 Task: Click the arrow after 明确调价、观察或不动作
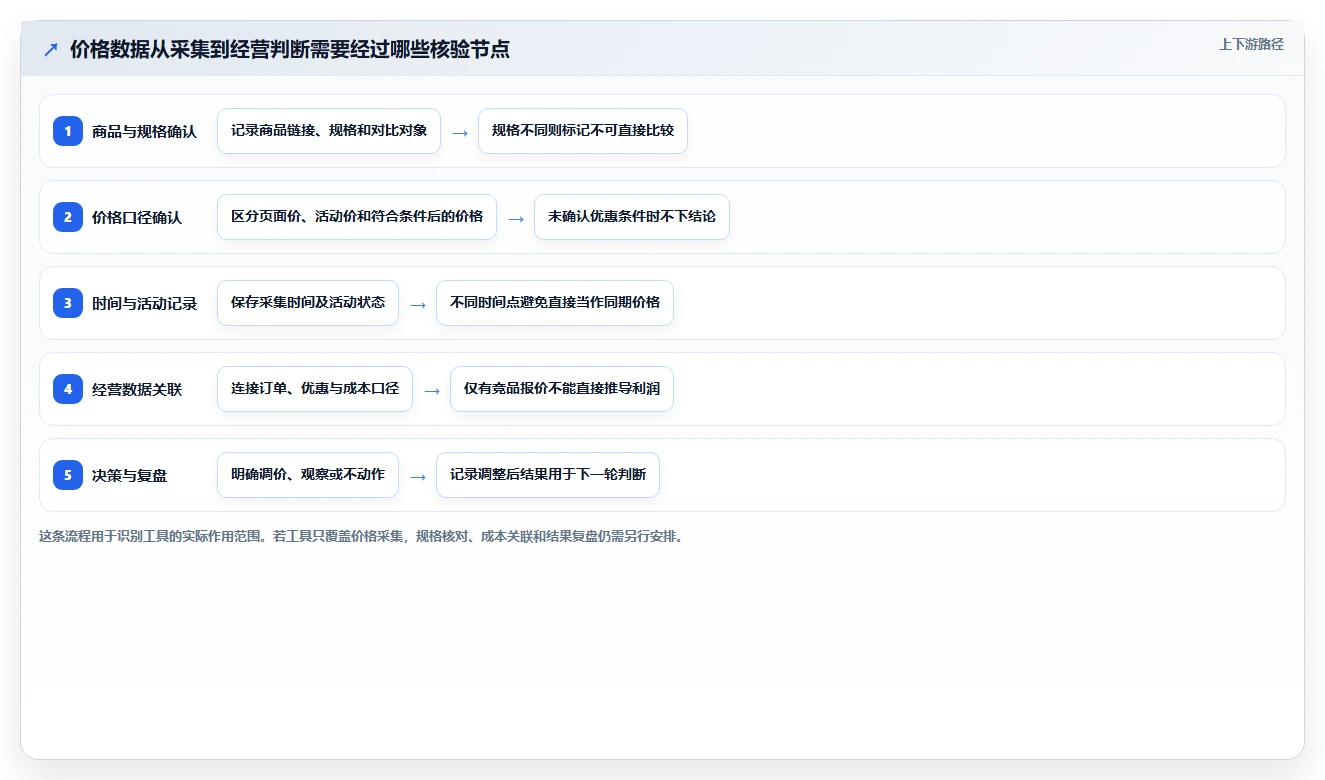418,476
